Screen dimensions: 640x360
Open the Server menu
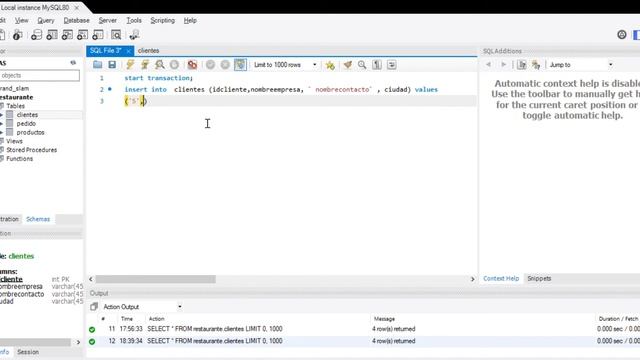[107, 20]
